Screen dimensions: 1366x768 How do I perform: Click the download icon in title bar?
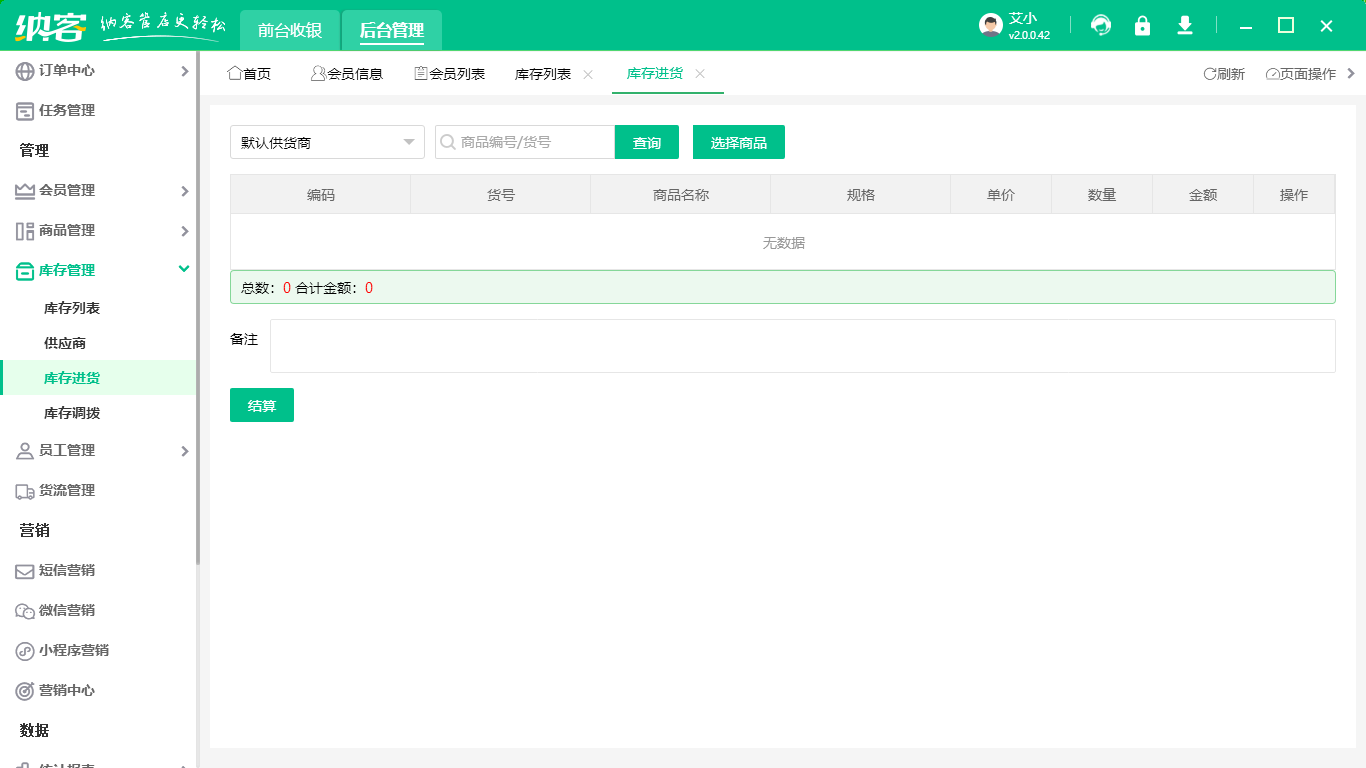1184,26
